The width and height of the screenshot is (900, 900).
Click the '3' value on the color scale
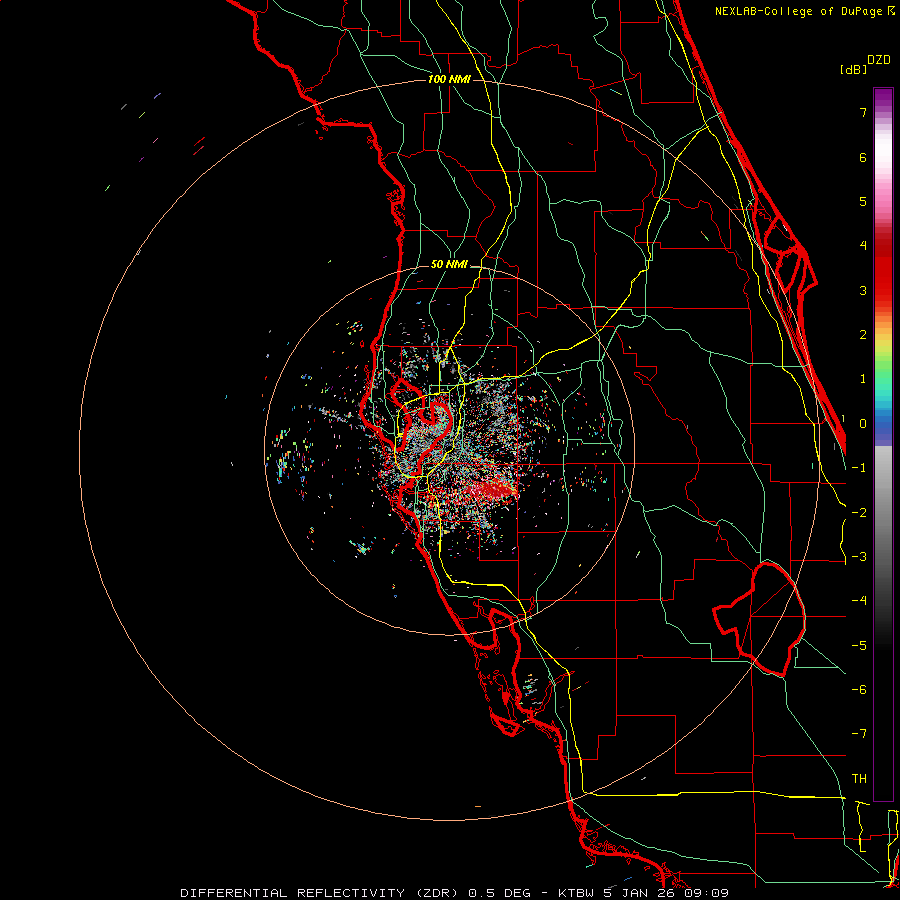863,290
